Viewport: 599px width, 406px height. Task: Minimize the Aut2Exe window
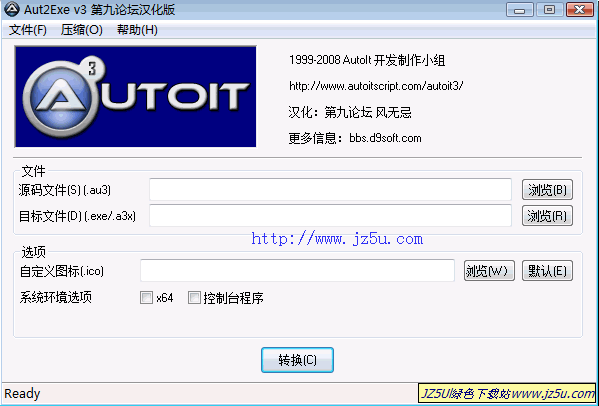pos(520,10)
